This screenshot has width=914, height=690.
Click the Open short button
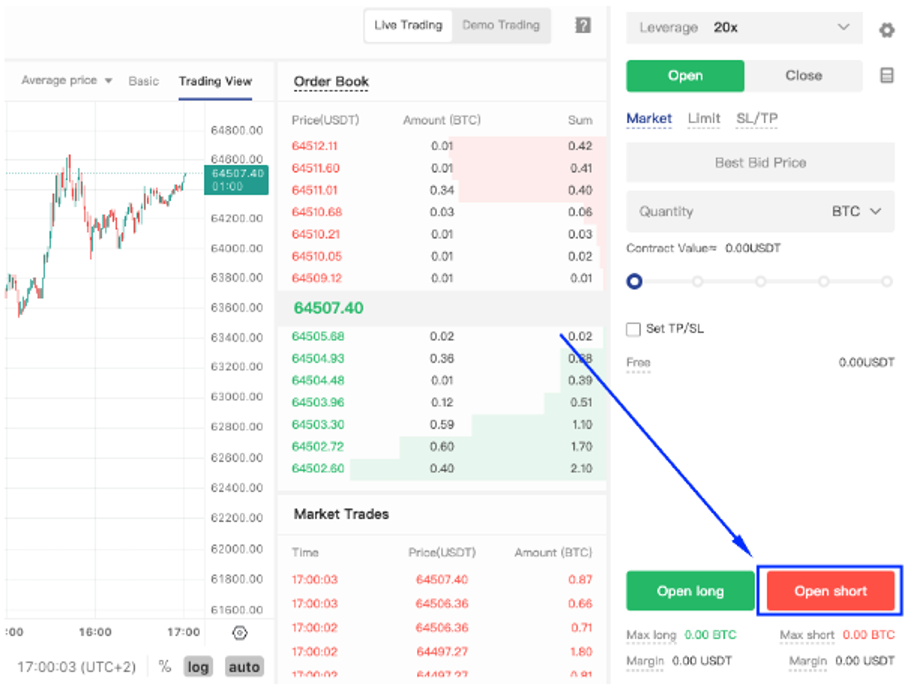tap(830, 591)
